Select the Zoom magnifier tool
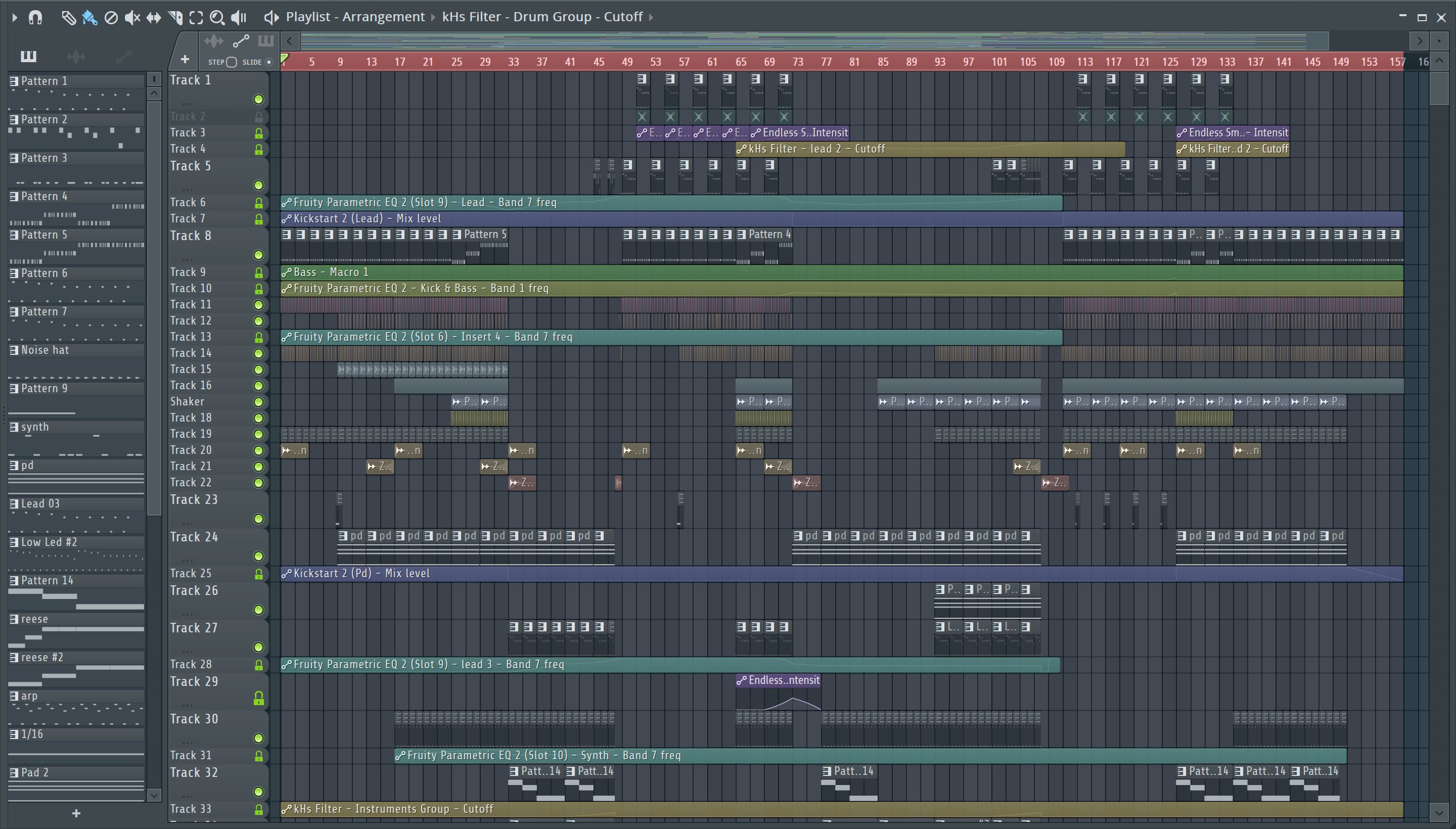The height and width of the screenshot is (829, 1456). [x=217, y=18]
